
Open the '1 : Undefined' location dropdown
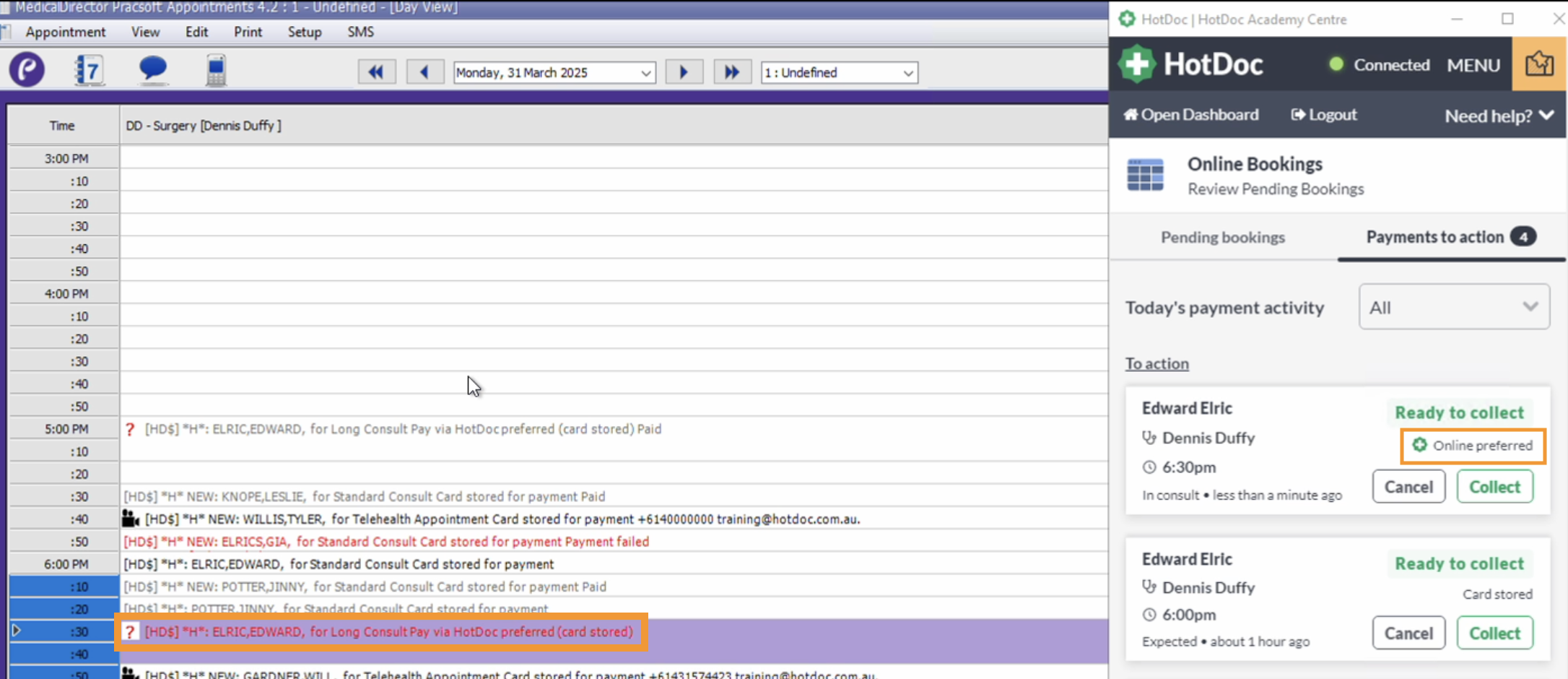point(840,72)
